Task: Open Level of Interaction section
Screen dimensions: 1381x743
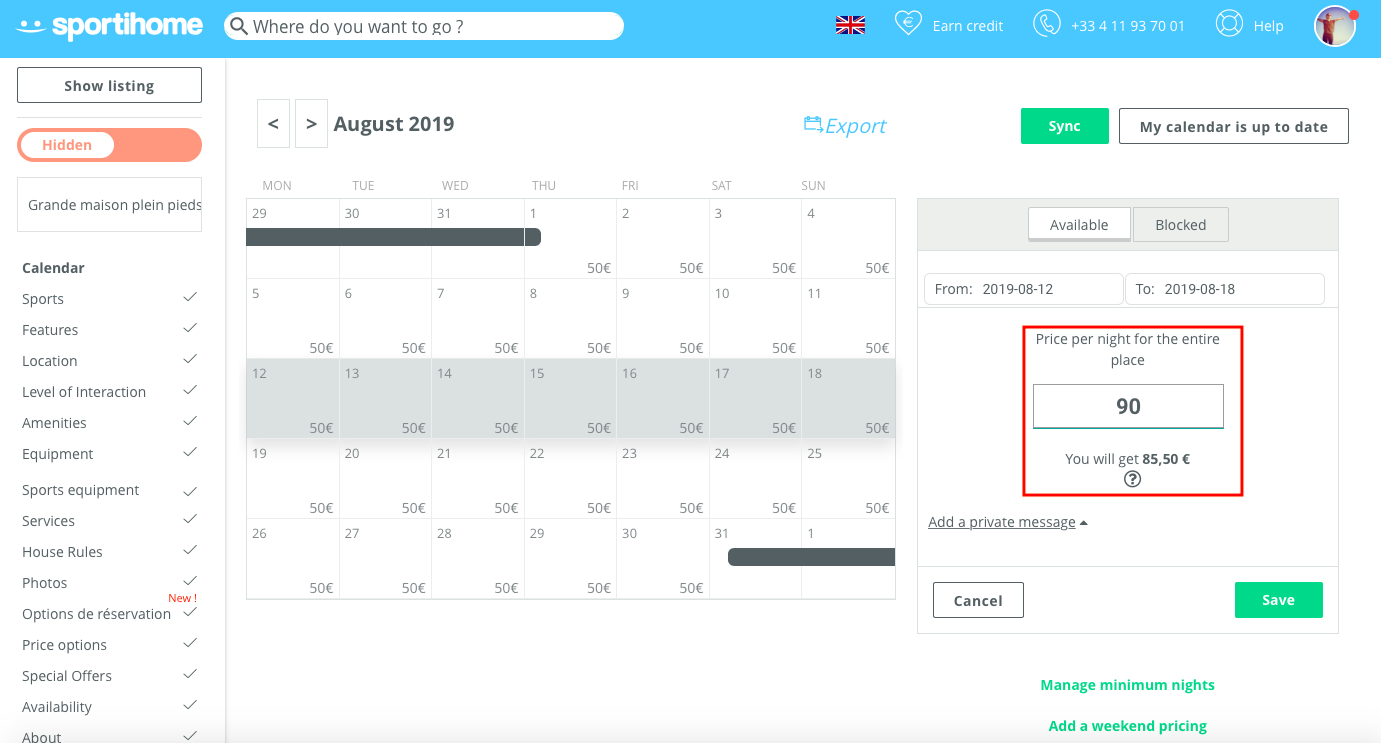Action: [x=84, y=392]
